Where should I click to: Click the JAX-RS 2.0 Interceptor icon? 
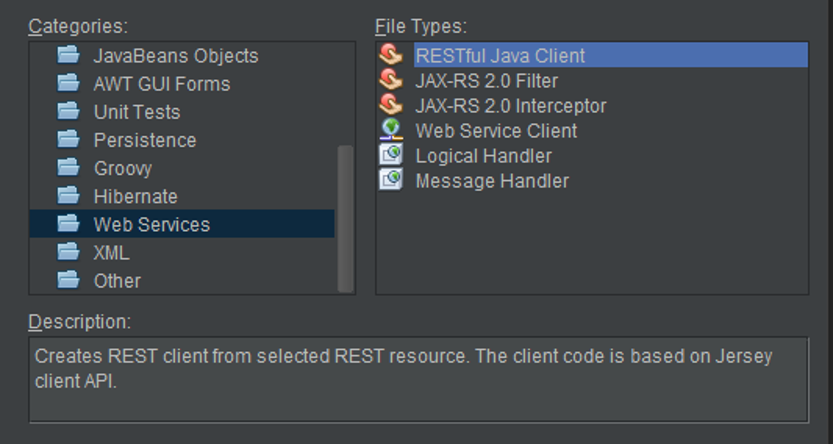pos(391,105)
